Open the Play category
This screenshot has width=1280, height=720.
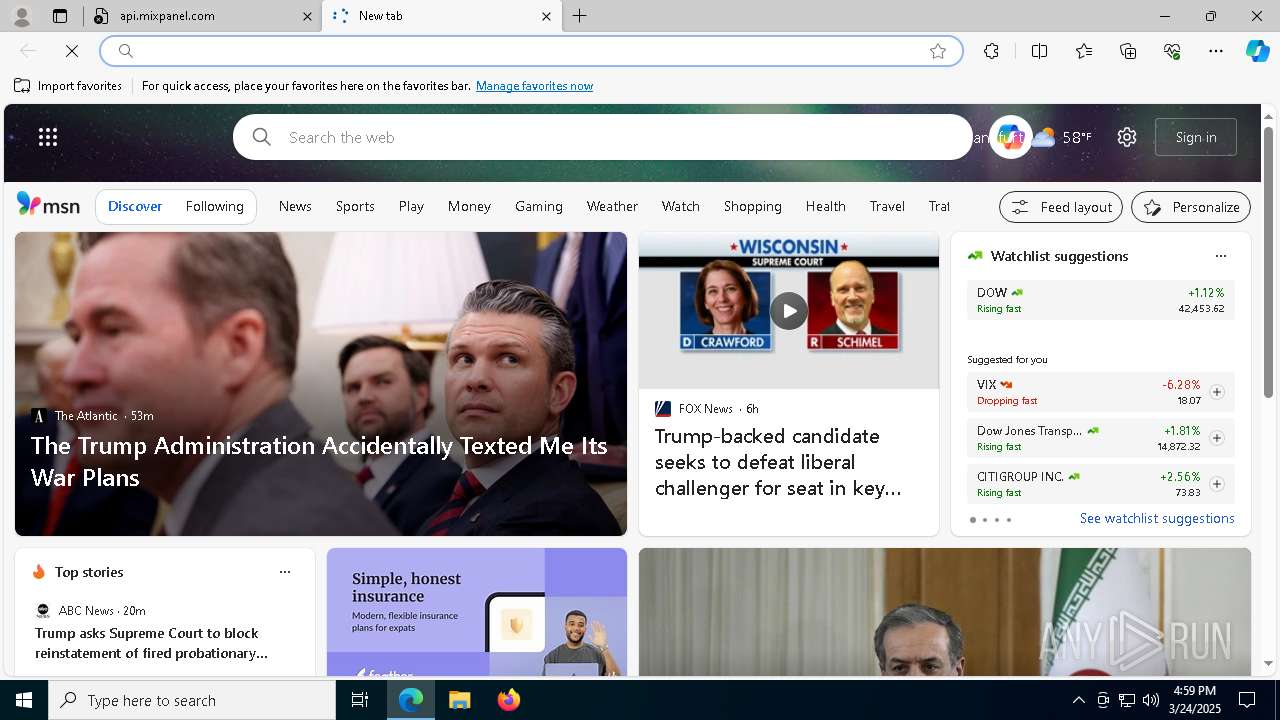[411, 206]
